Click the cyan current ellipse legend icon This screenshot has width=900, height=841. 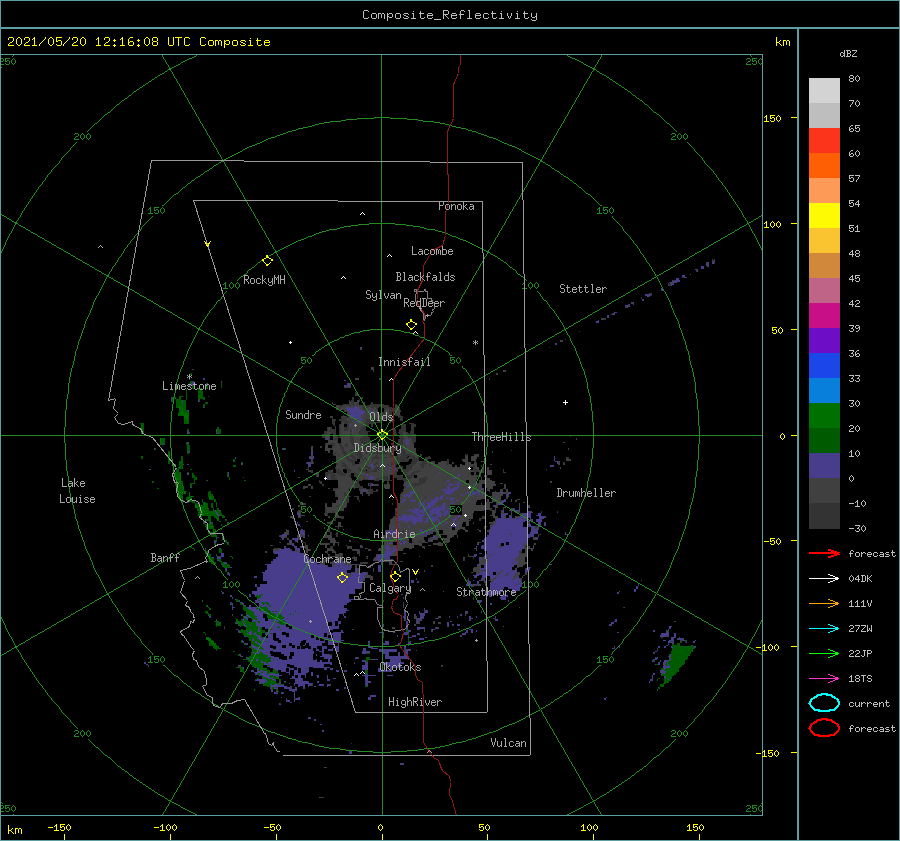point(824,703)
